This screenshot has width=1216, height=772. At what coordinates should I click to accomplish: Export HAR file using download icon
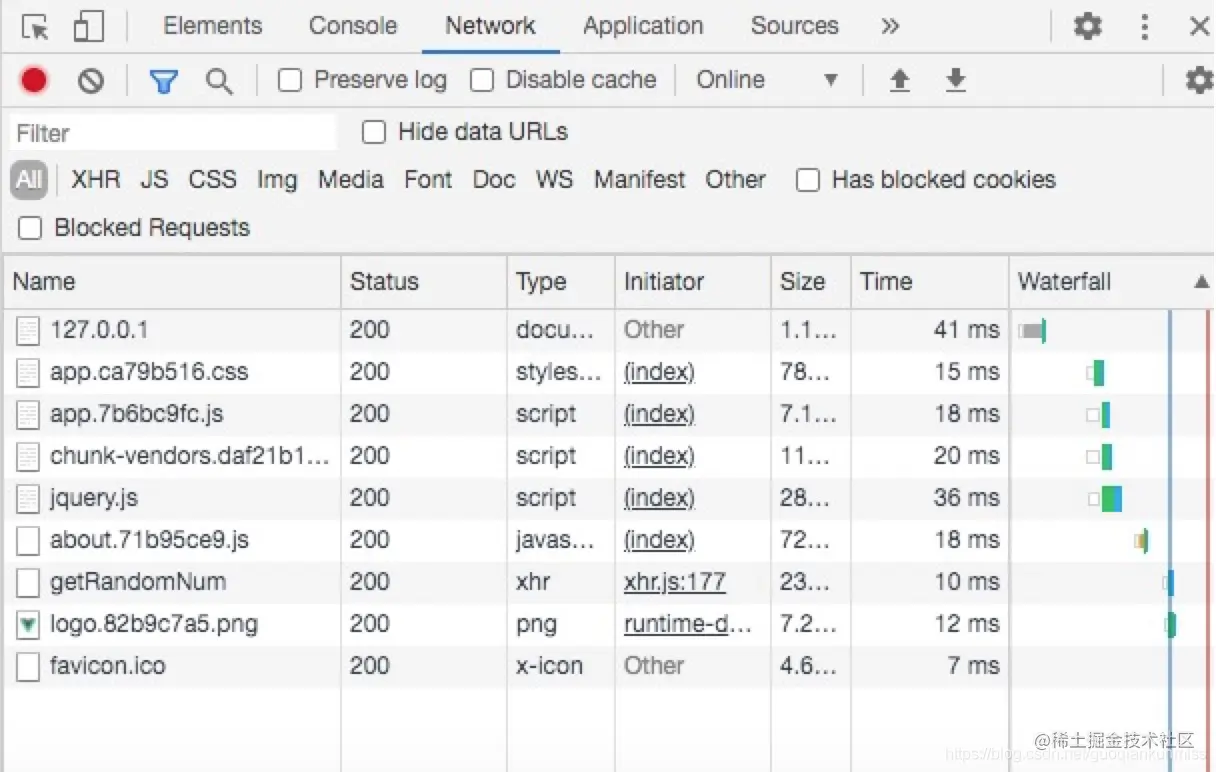click(x=955, y=80)
